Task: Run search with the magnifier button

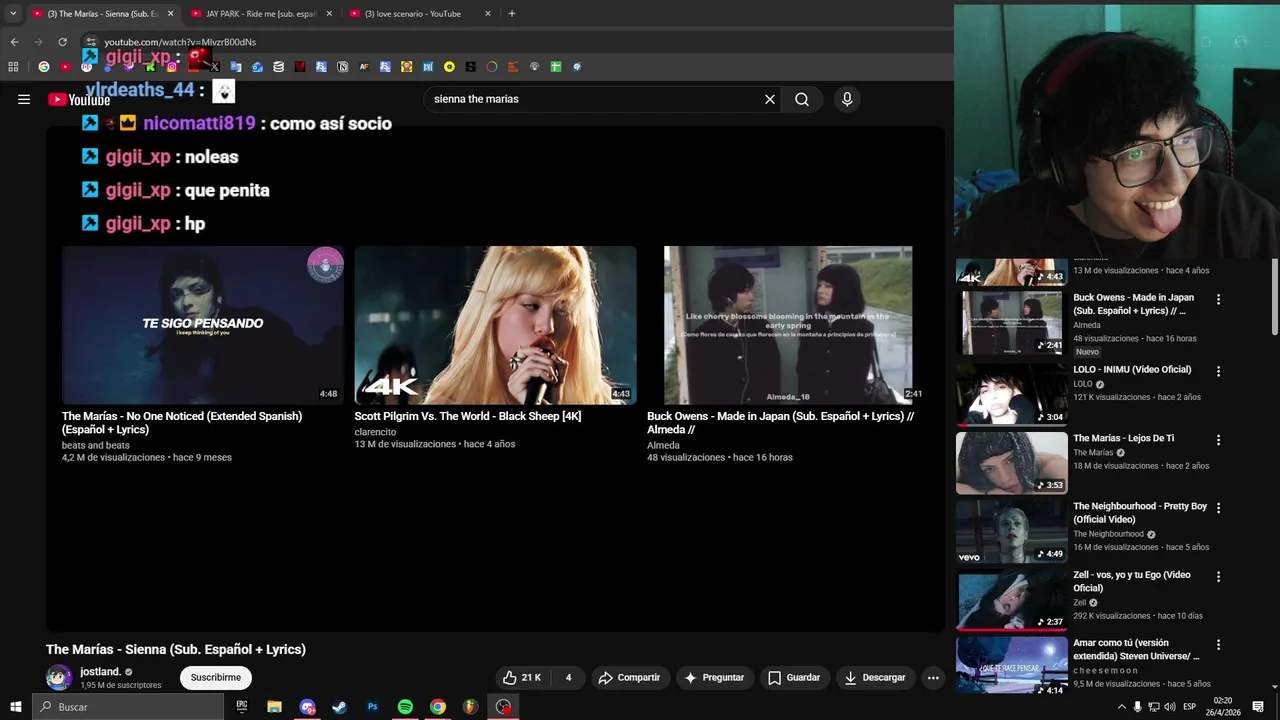Action: [802, 99]
